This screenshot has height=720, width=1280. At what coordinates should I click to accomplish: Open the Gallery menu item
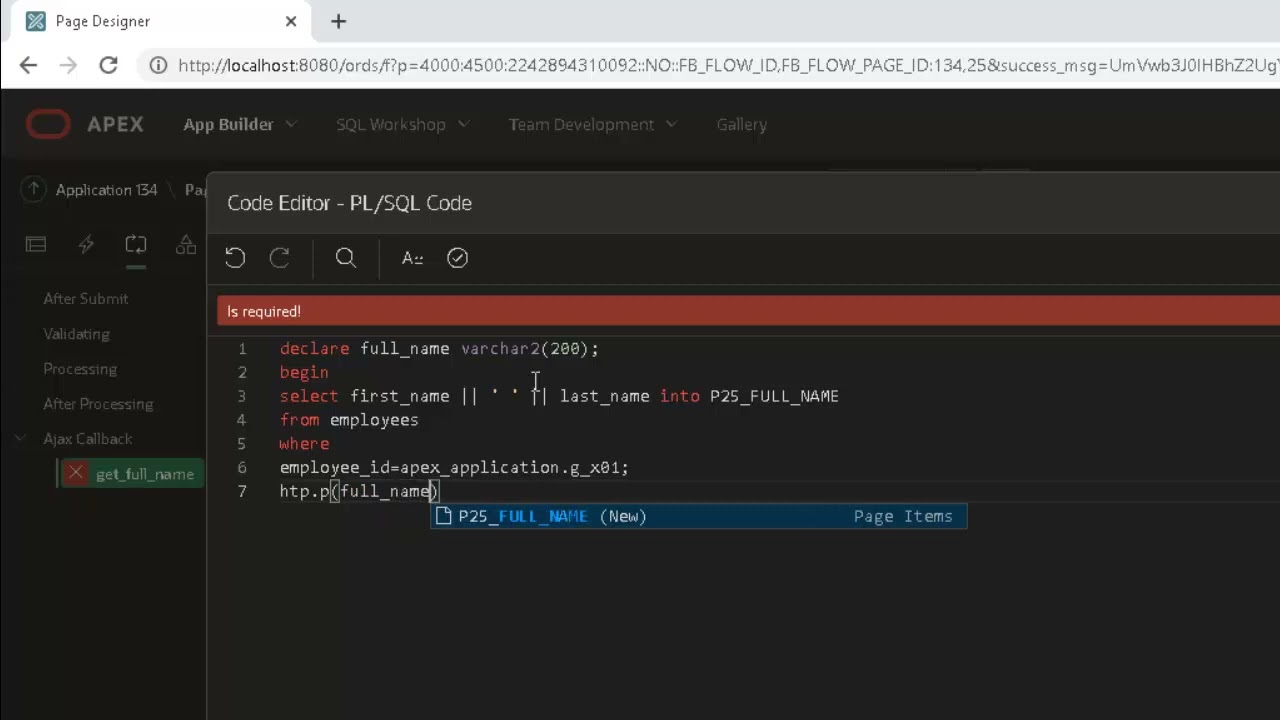point(741,124)
